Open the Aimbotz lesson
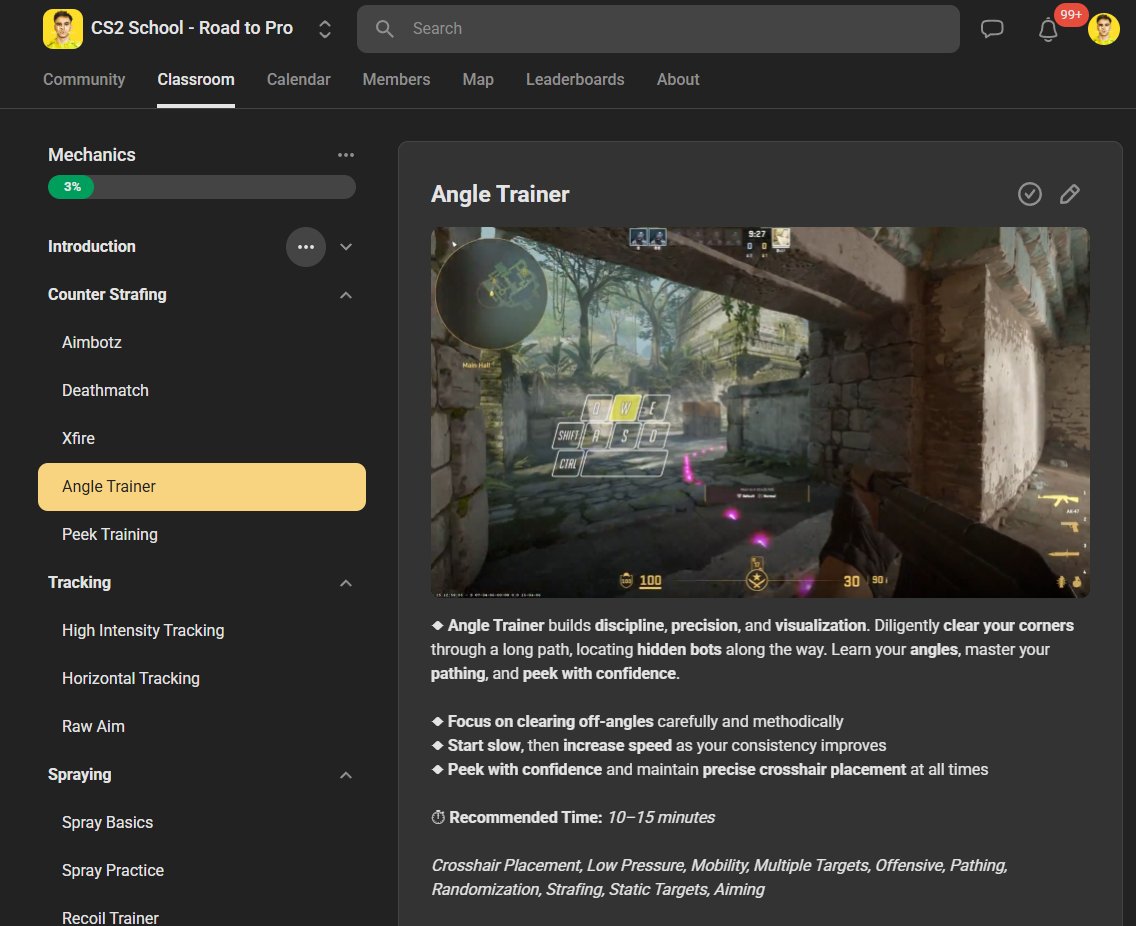Screen dimensions: 1136x926 (x=201, y=343)
